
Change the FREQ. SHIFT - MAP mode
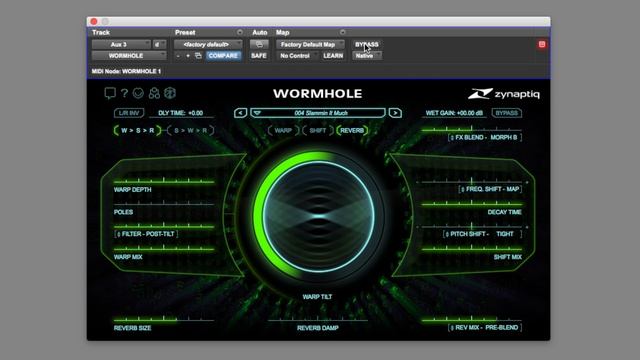tap(490, 189)
